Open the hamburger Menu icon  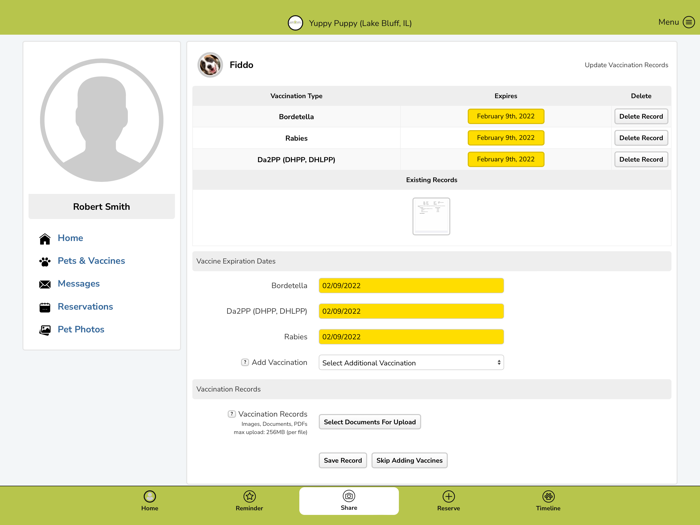point(689,22)
